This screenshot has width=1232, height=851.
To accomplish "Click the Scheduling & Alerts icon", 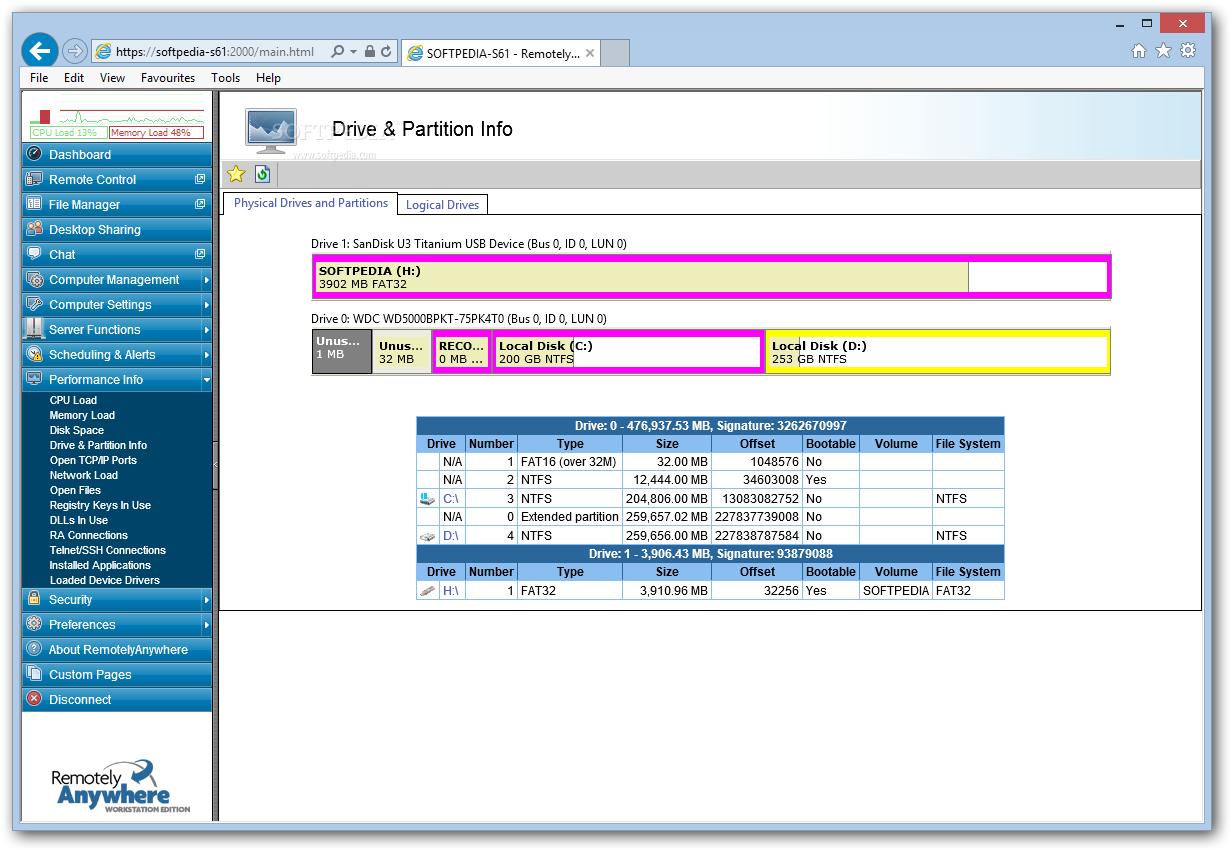I will coord(34,354).
